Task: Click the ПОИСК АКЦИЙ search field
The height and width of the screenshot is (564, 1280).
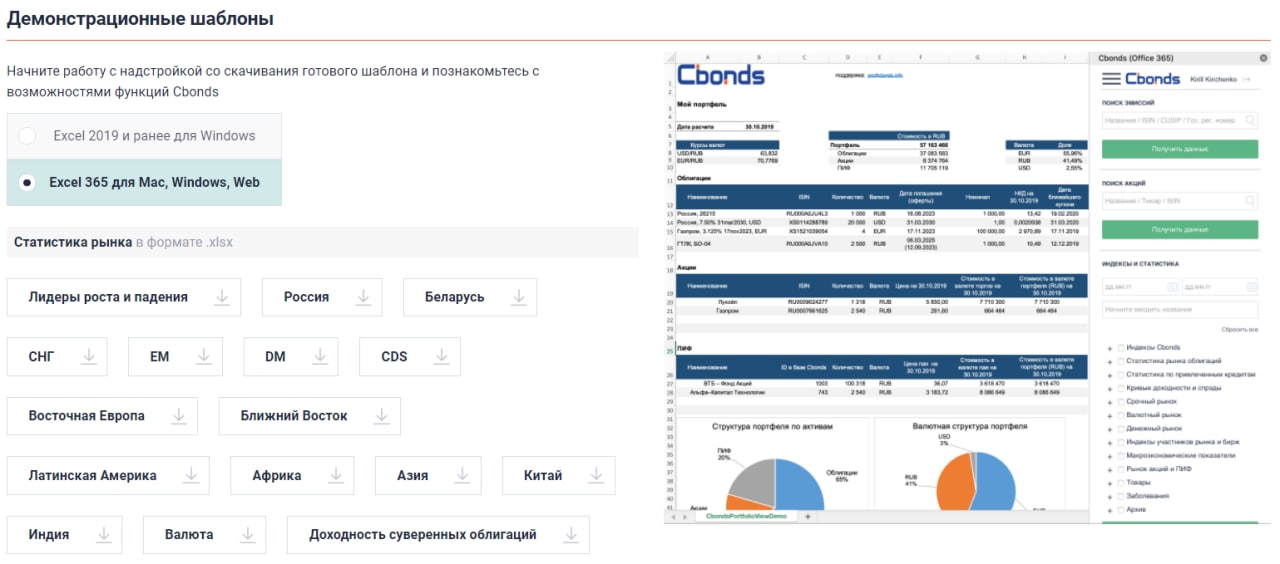Action: [x=1180, y=201]
